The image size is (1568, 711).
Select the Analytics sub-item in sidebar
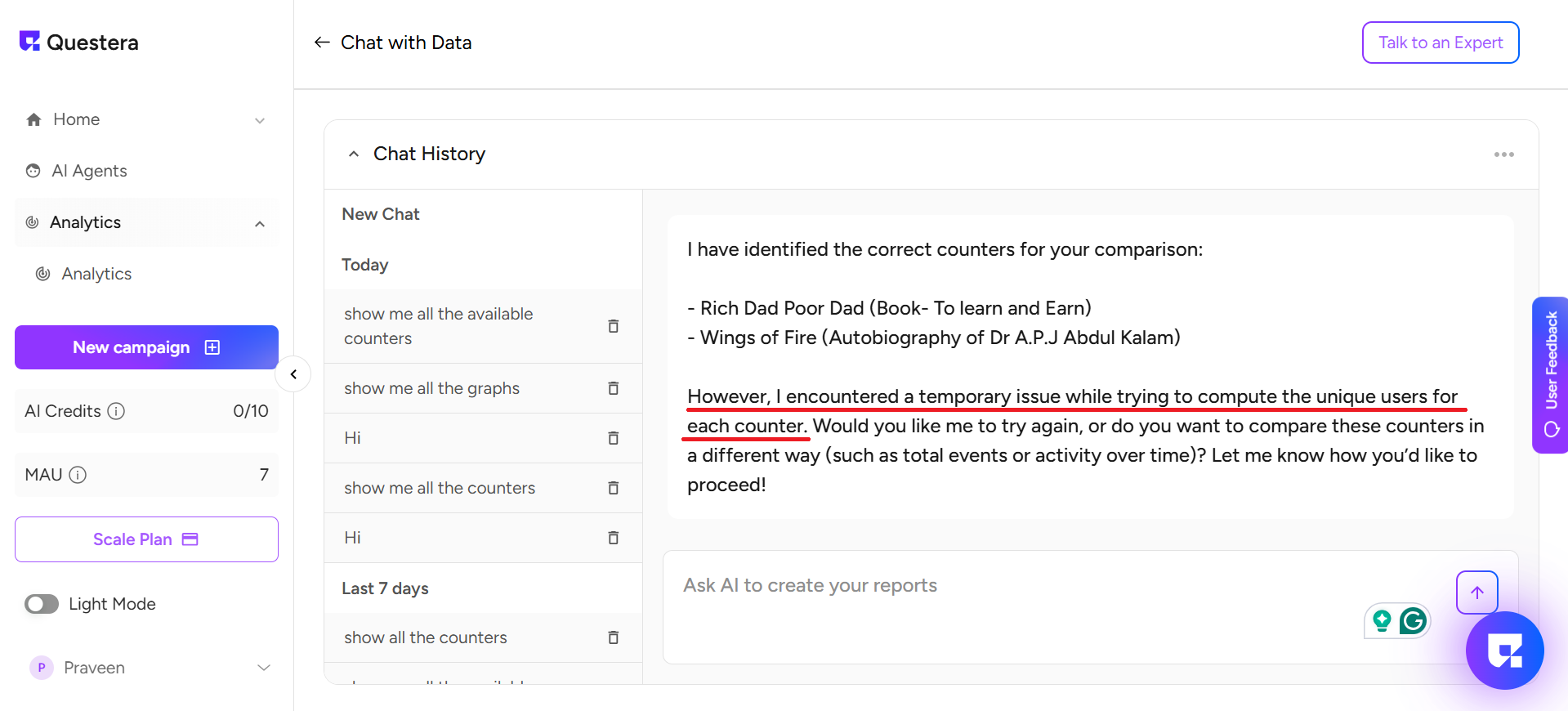pos(96,274)
